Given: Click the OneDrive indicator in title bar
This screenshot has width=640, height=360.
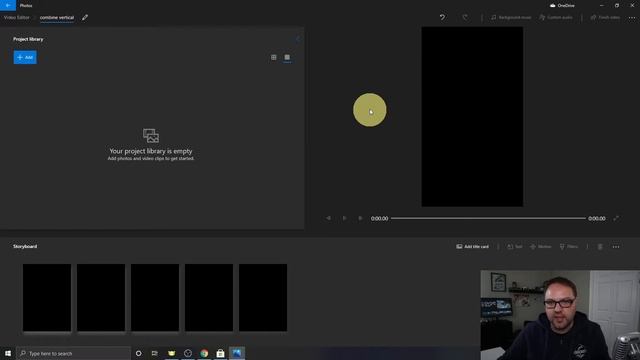Looking at the screenshot, I should coord(562,6).
